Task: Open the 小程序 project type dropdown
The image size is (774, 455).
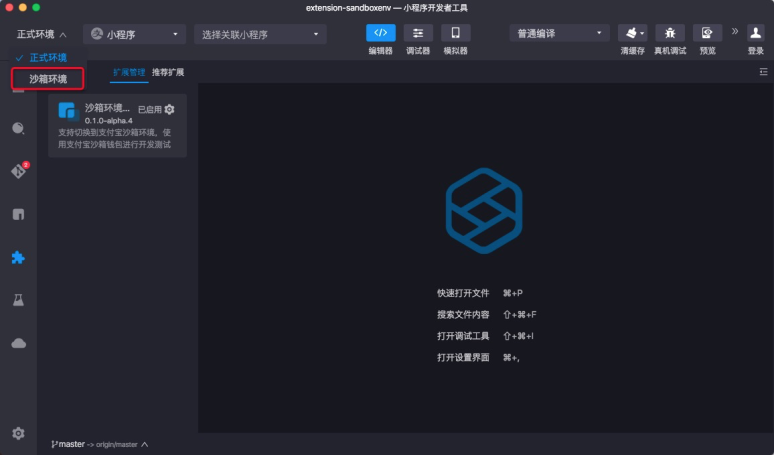Action: click(134, 34)
